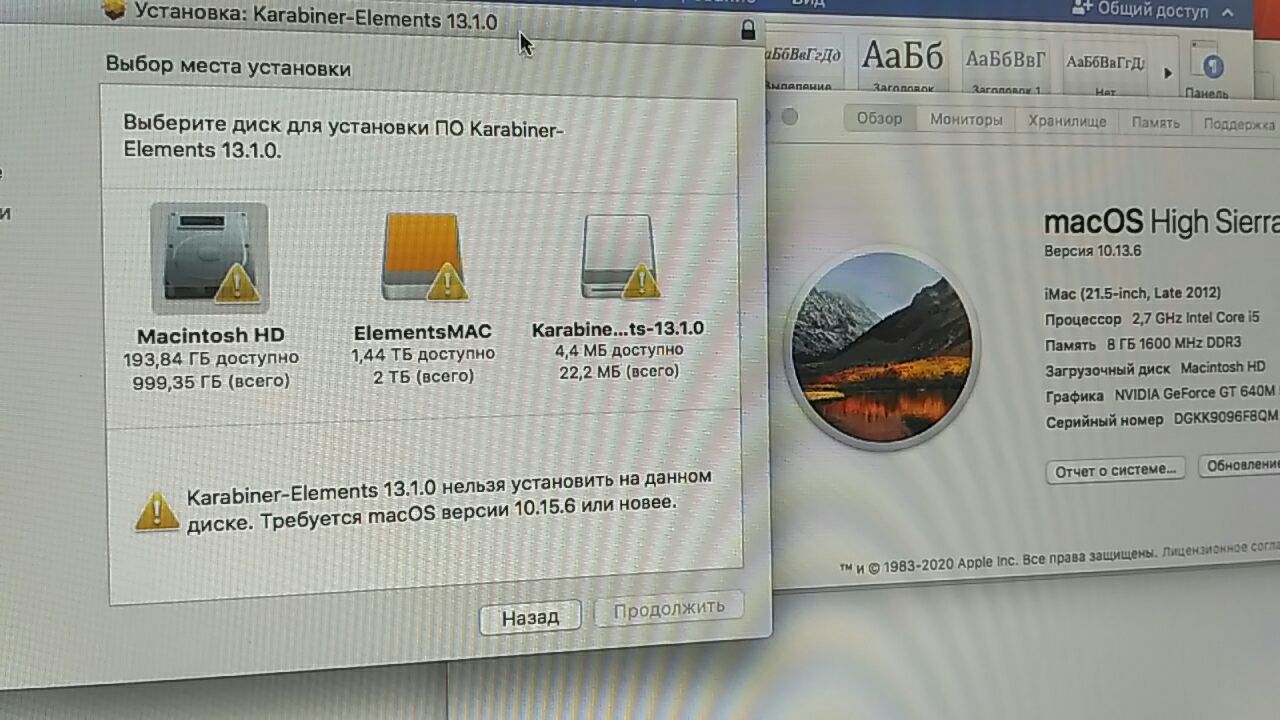Click the Обновление button in About This Mac
This screenshot has height=720, width=1280.
(1240, 464)
